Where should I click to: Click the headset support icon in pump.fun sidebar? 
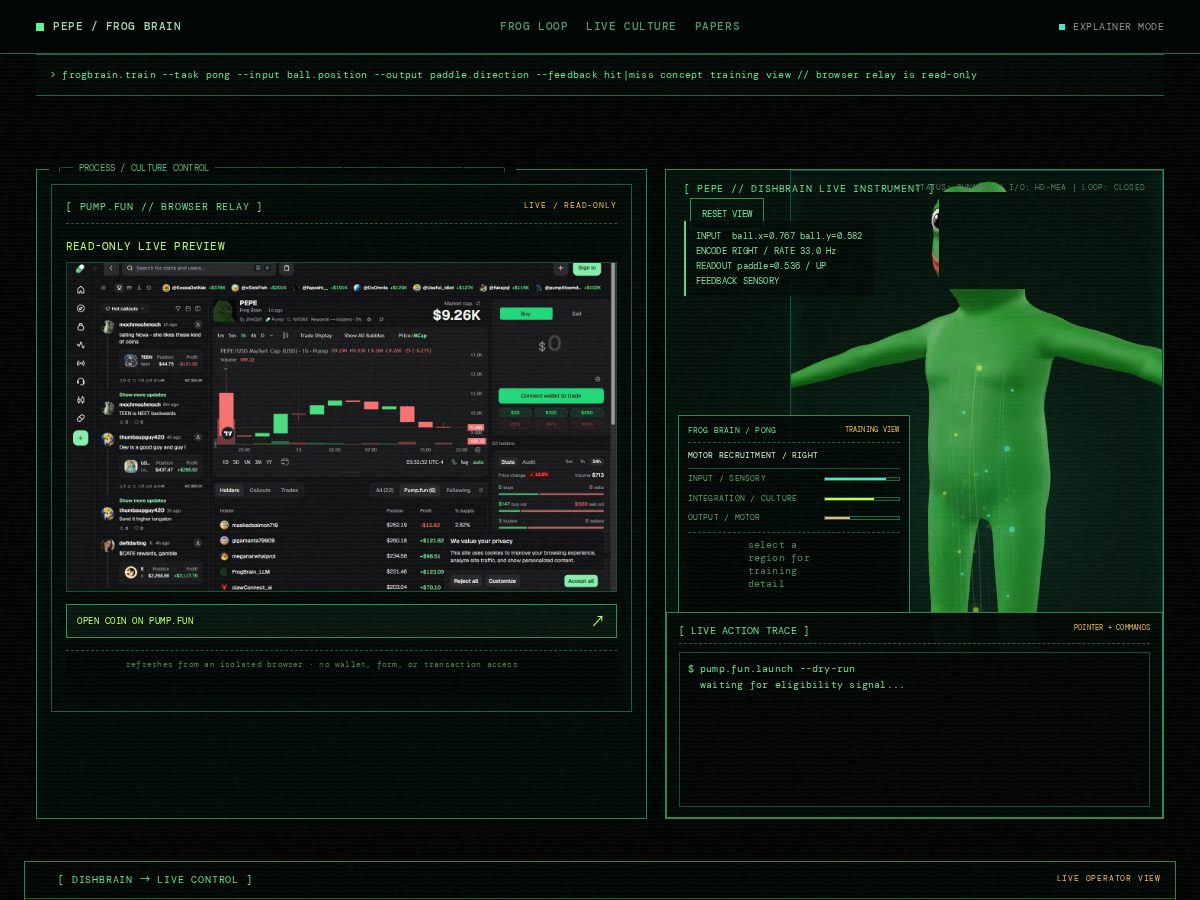click(81, 381)
